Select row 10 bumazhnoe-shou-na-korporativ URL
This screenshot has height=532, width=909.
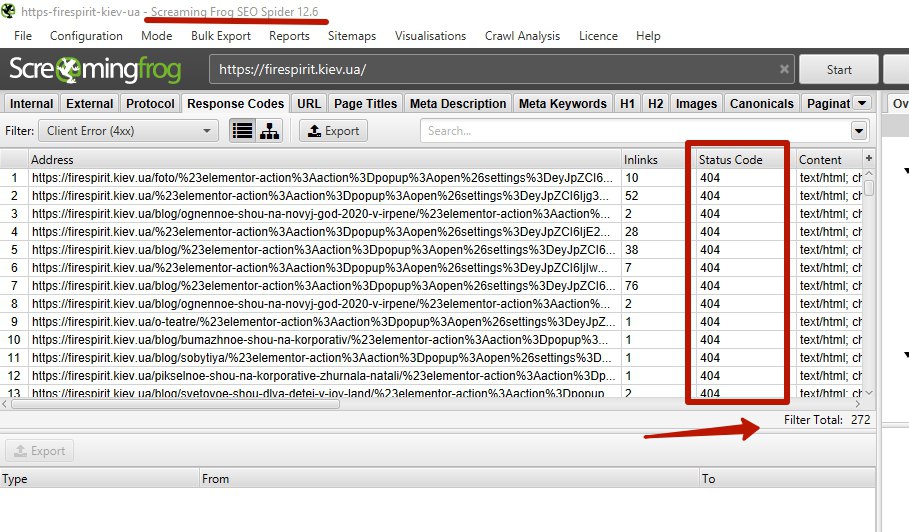point(322,340)
